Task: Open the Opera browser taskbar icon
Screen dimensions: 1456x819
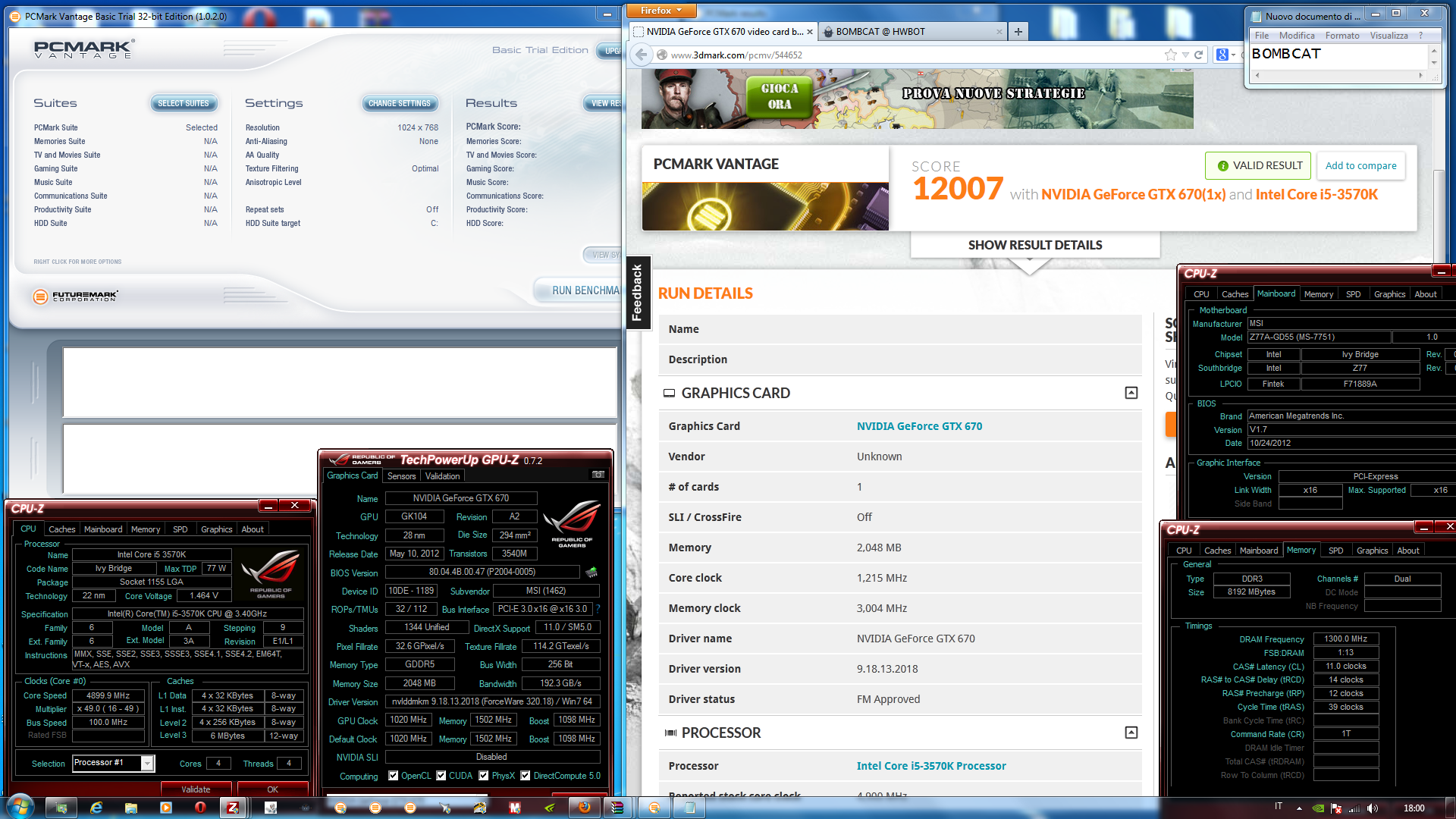Action: [200, 808]
